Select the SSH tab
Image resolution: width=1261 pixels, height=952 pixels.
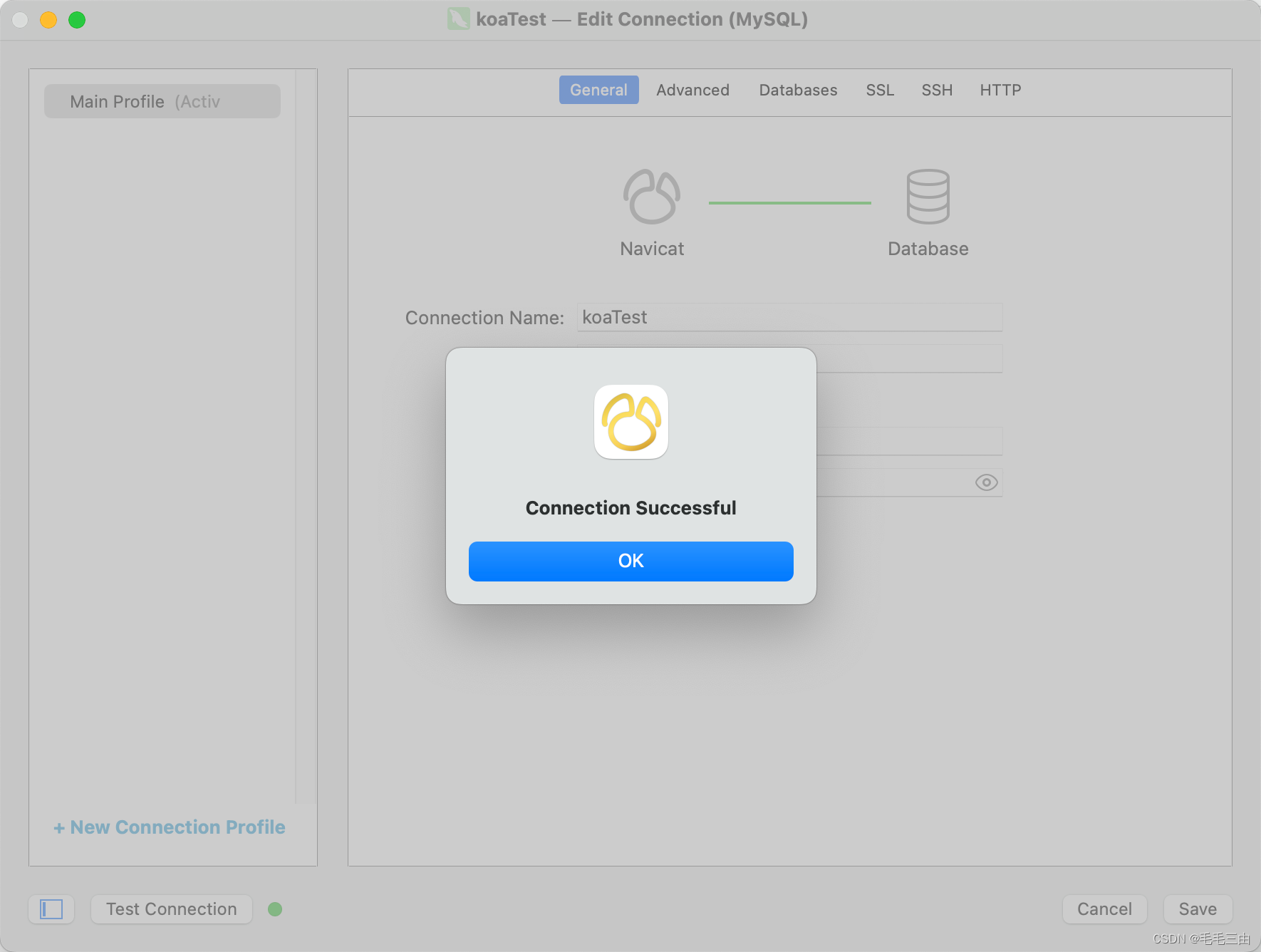point(937,90)
